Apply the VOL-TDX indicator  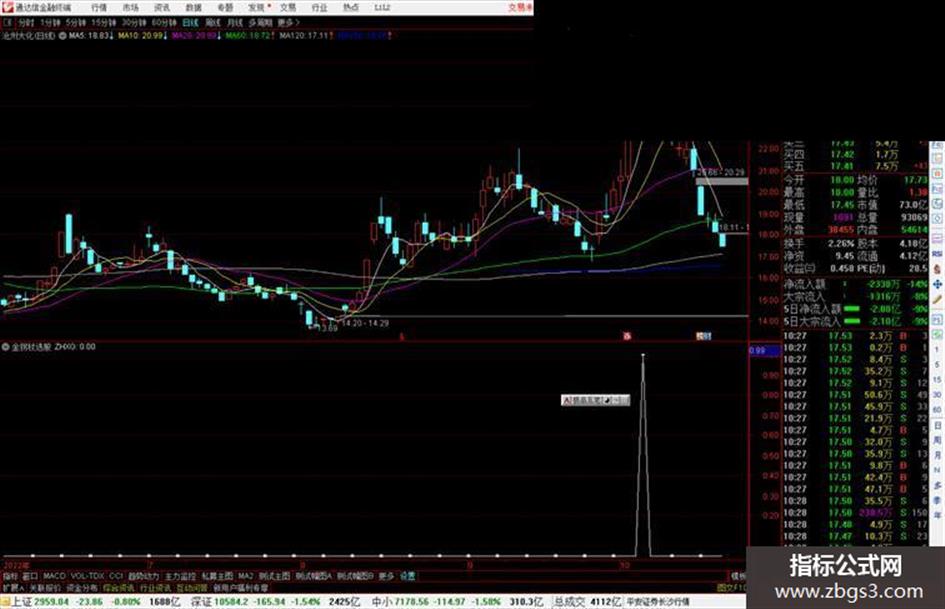tap(87, 576)
